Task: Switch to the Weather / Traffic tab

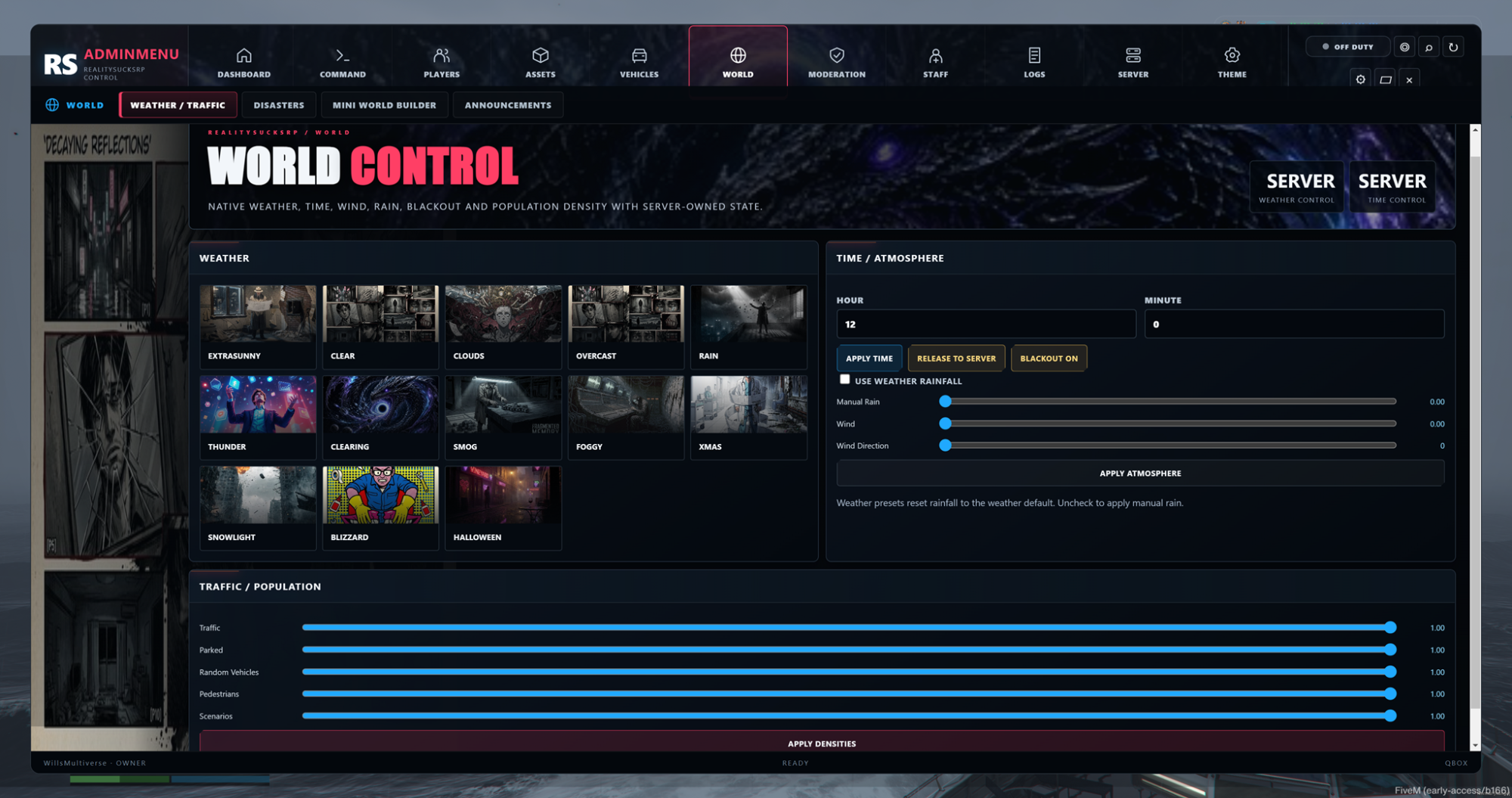Action: tap(178, 105)
